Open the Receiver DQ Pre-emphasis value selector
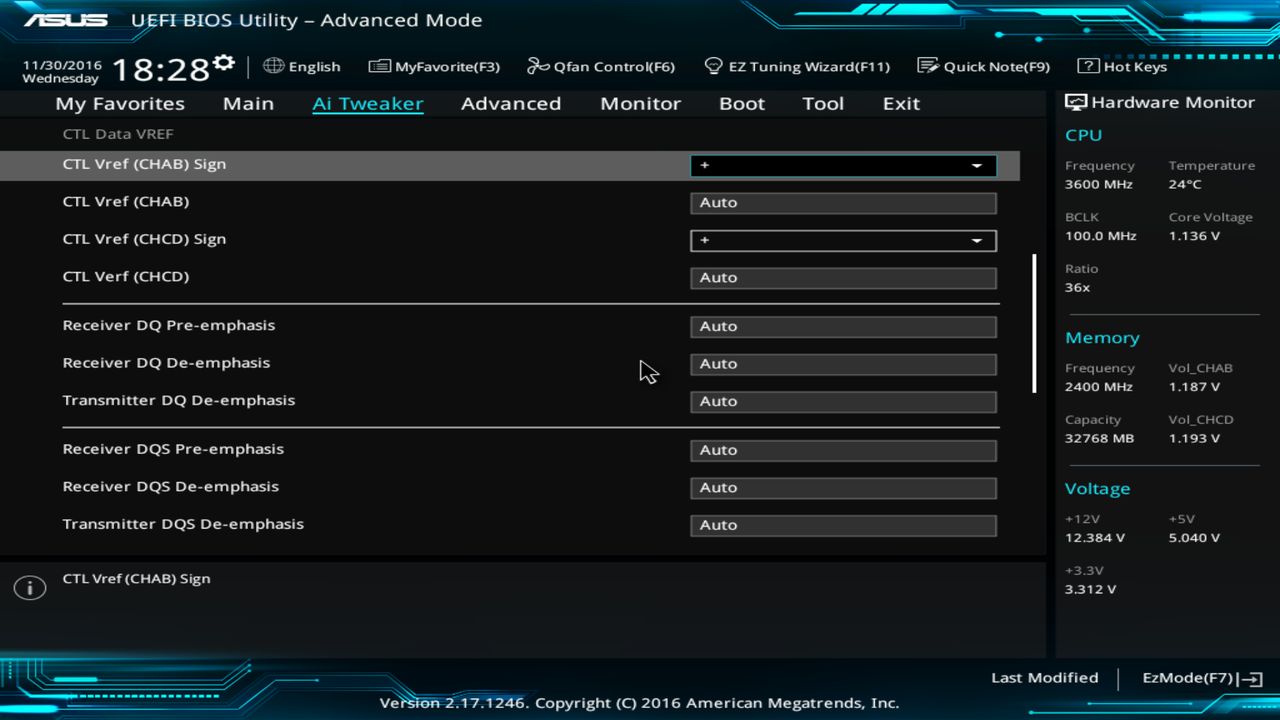Image resolution: width=1280 pixels, height=720 pixels. (x=843, y=326)
